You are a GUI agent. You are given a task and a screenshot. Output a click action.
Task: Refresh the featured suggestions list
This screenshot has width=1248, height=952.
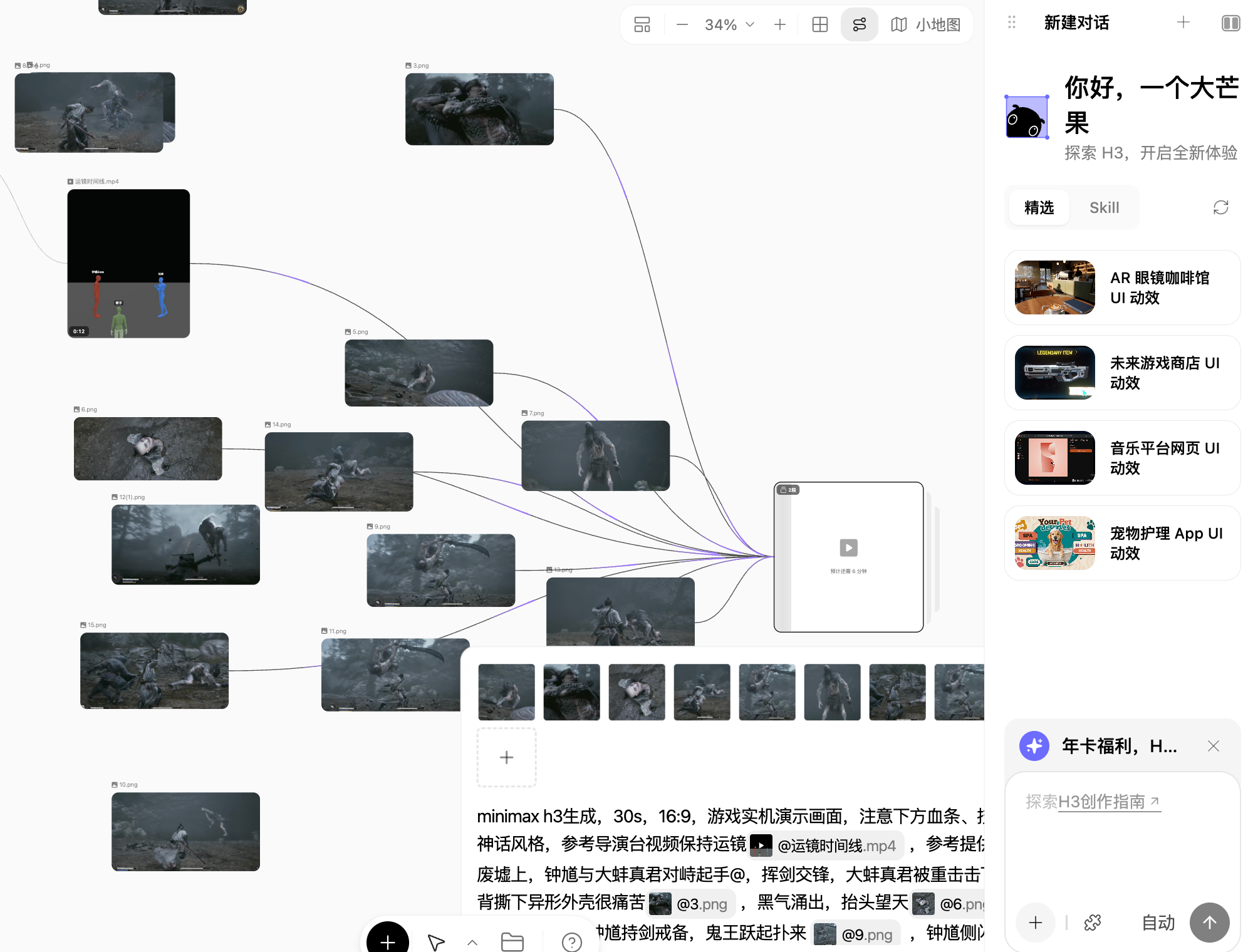pyautogui.click(x=1220, y=207)
